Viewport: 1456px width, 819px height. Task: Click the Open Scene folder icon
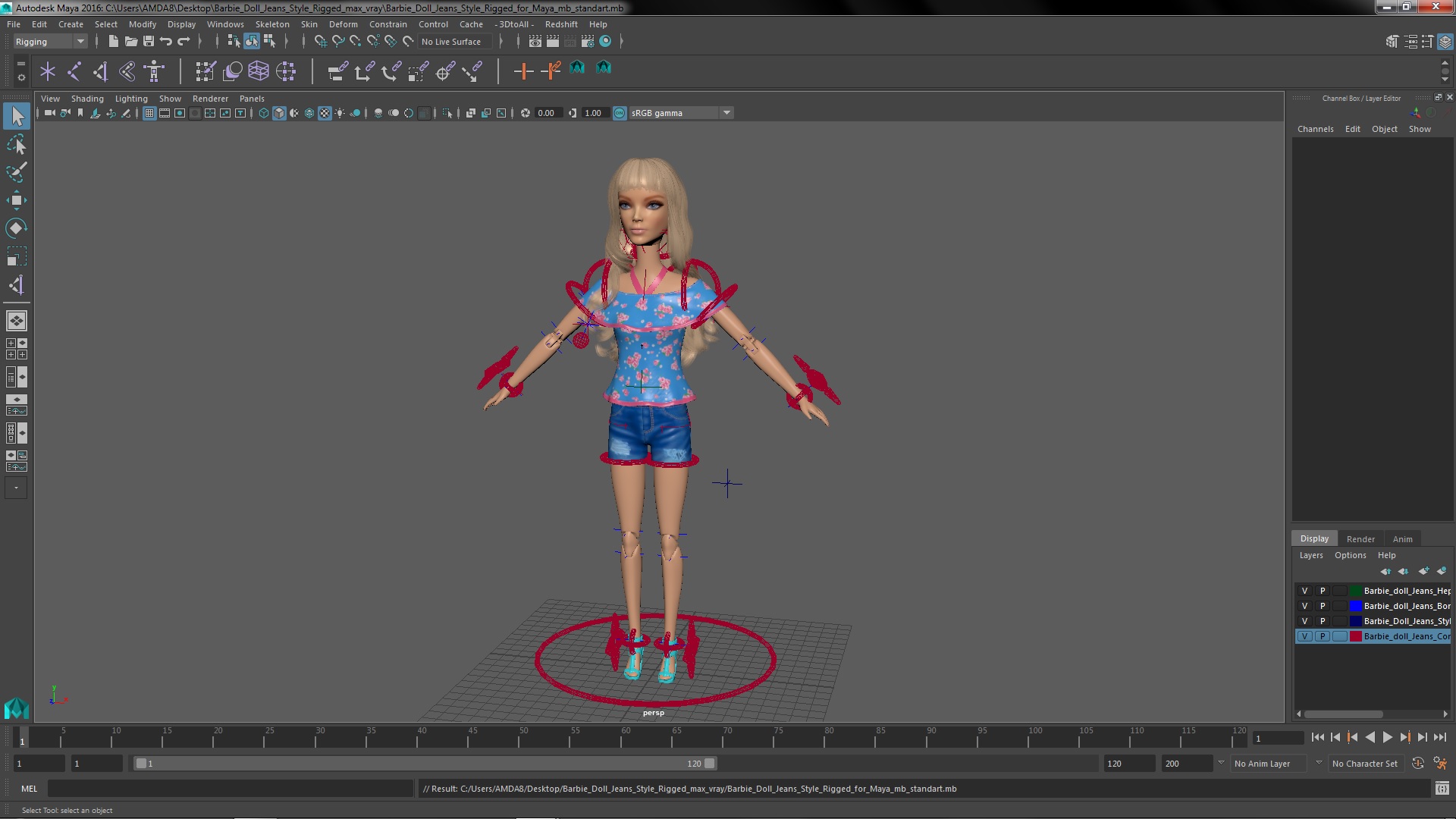click(130, 42)
